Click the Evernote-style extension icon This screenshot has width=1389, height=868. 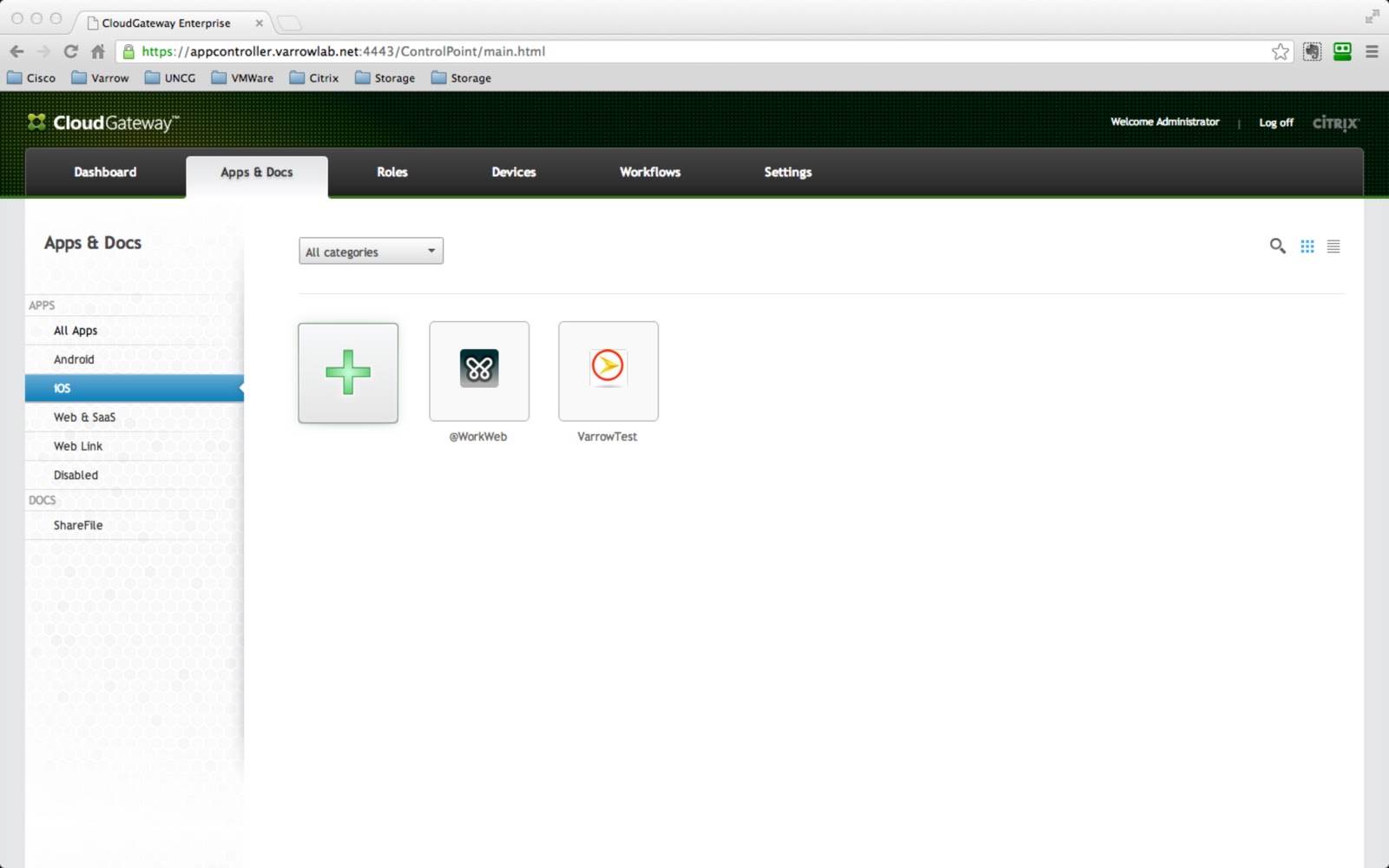pyautogui.click(x=1312, y=51)
